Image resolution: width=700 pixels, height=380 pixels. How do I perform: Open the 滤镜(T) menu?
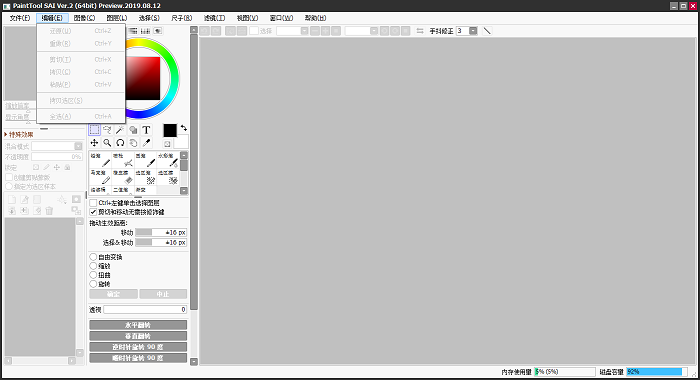(215, 18)
